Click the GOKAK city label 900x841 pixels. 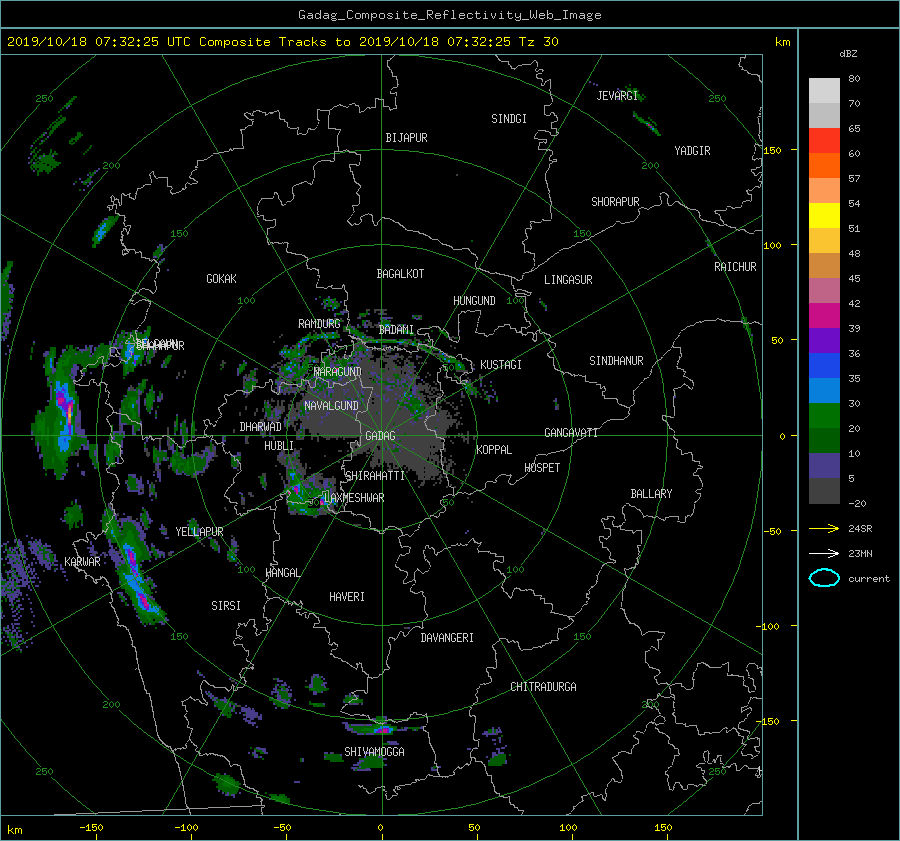[222, 279]
